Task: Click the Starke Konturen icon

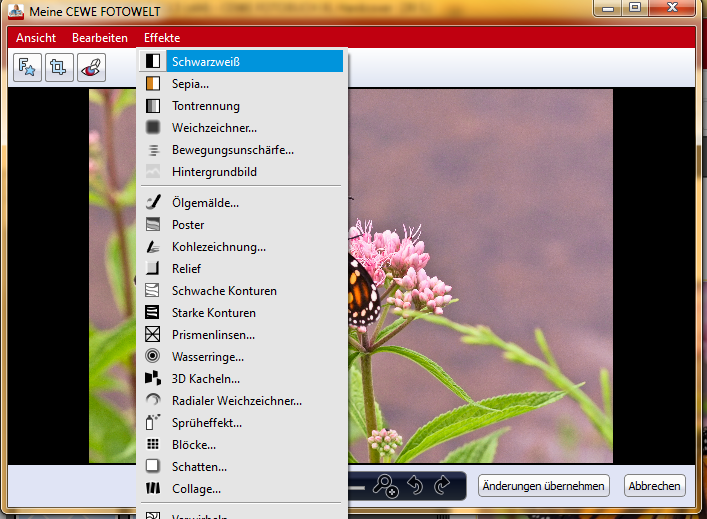Action: [x=152, y=312]
